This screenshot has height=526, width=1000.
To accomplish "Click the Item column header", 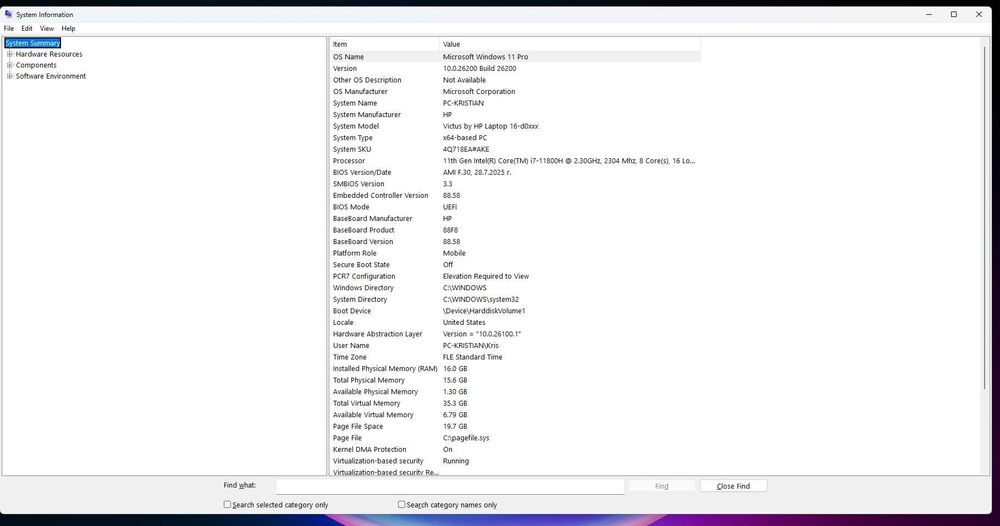I will (385, 44).
